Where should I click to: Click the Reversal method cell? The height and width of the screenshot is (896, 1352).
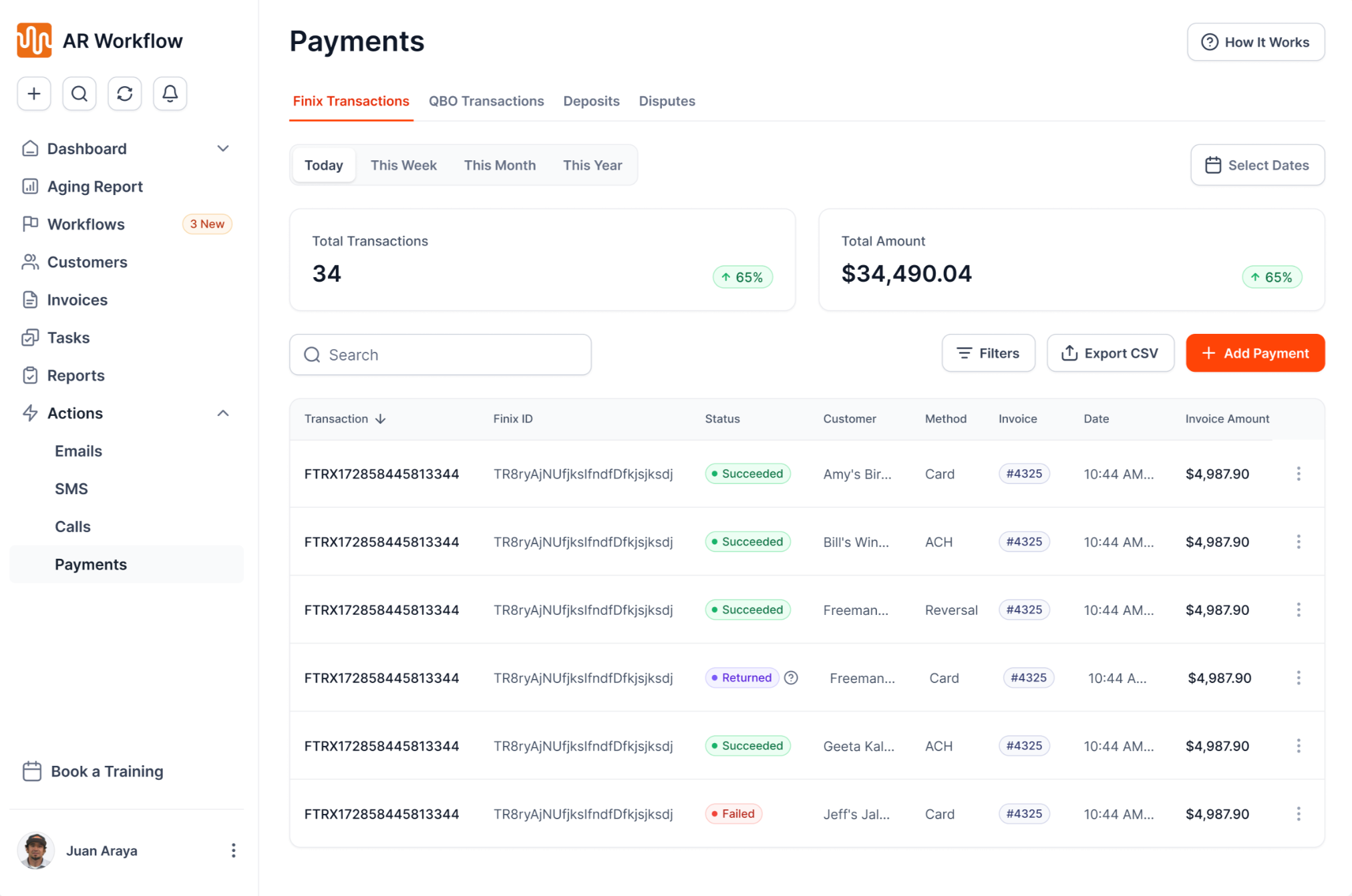click(x=951, y=610)
